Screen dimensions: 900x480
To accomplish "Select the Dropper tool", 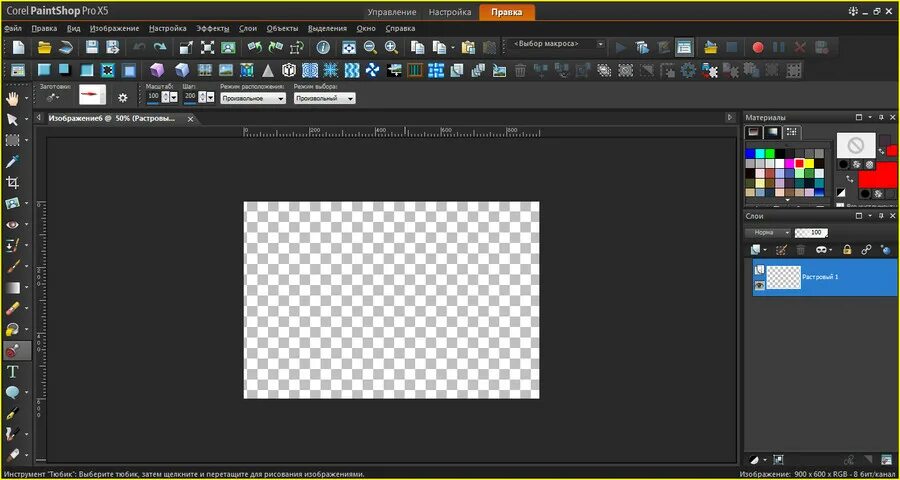I will click(x=12, y=161).
